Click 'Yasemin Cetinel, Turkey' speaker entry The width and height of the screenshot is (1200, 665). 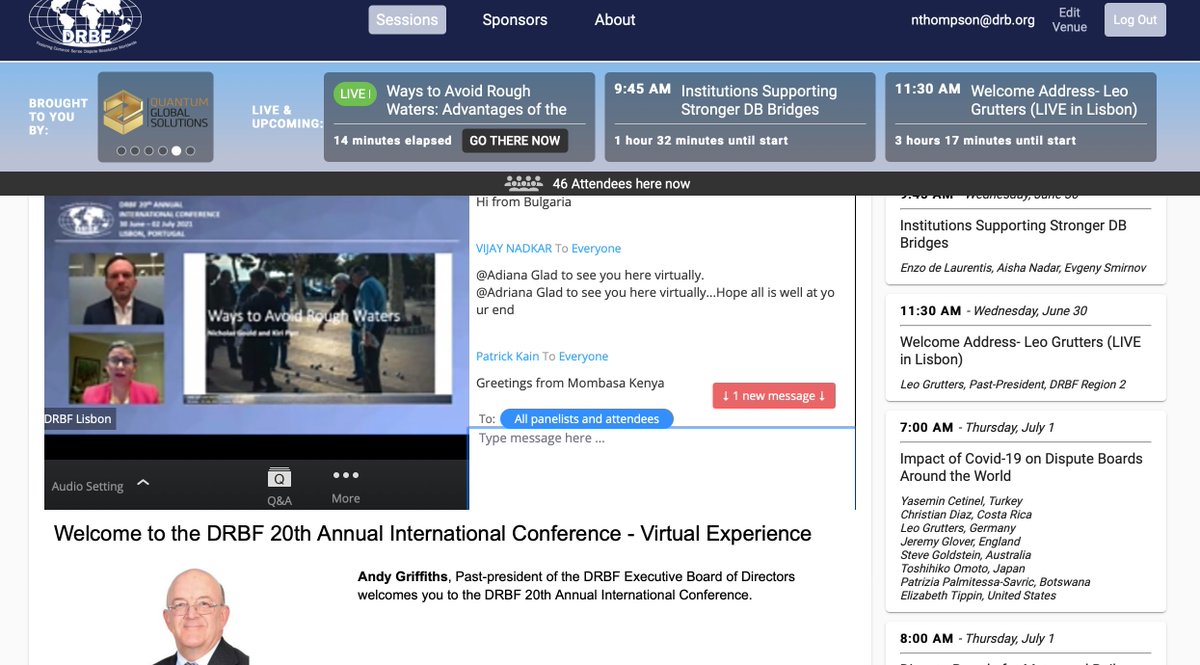coord(961,501)
